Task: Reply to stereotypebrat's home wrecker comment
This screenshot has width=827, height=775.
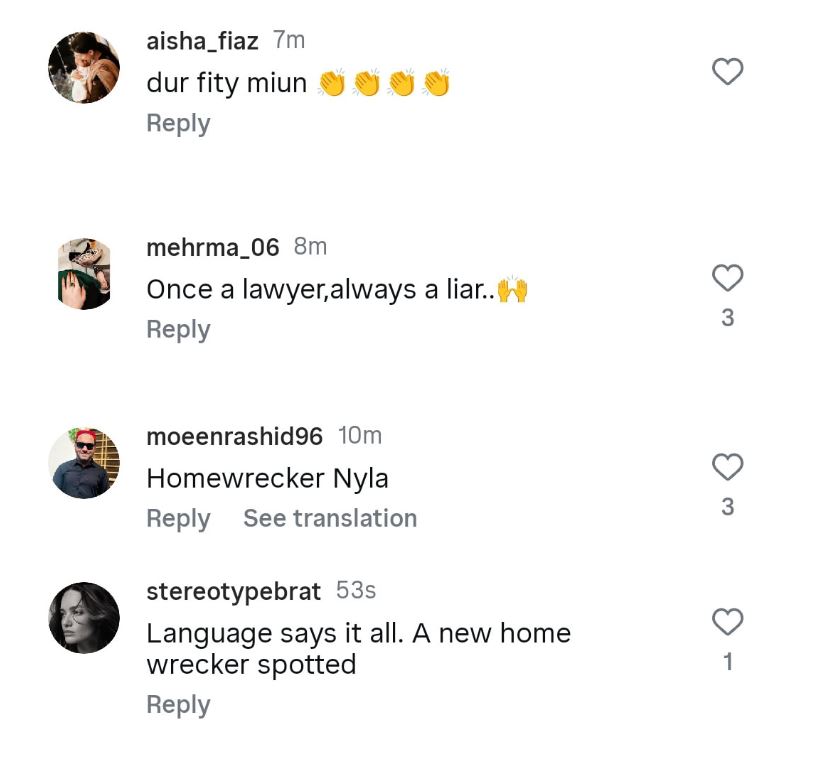Action: [x=178, y=705]
